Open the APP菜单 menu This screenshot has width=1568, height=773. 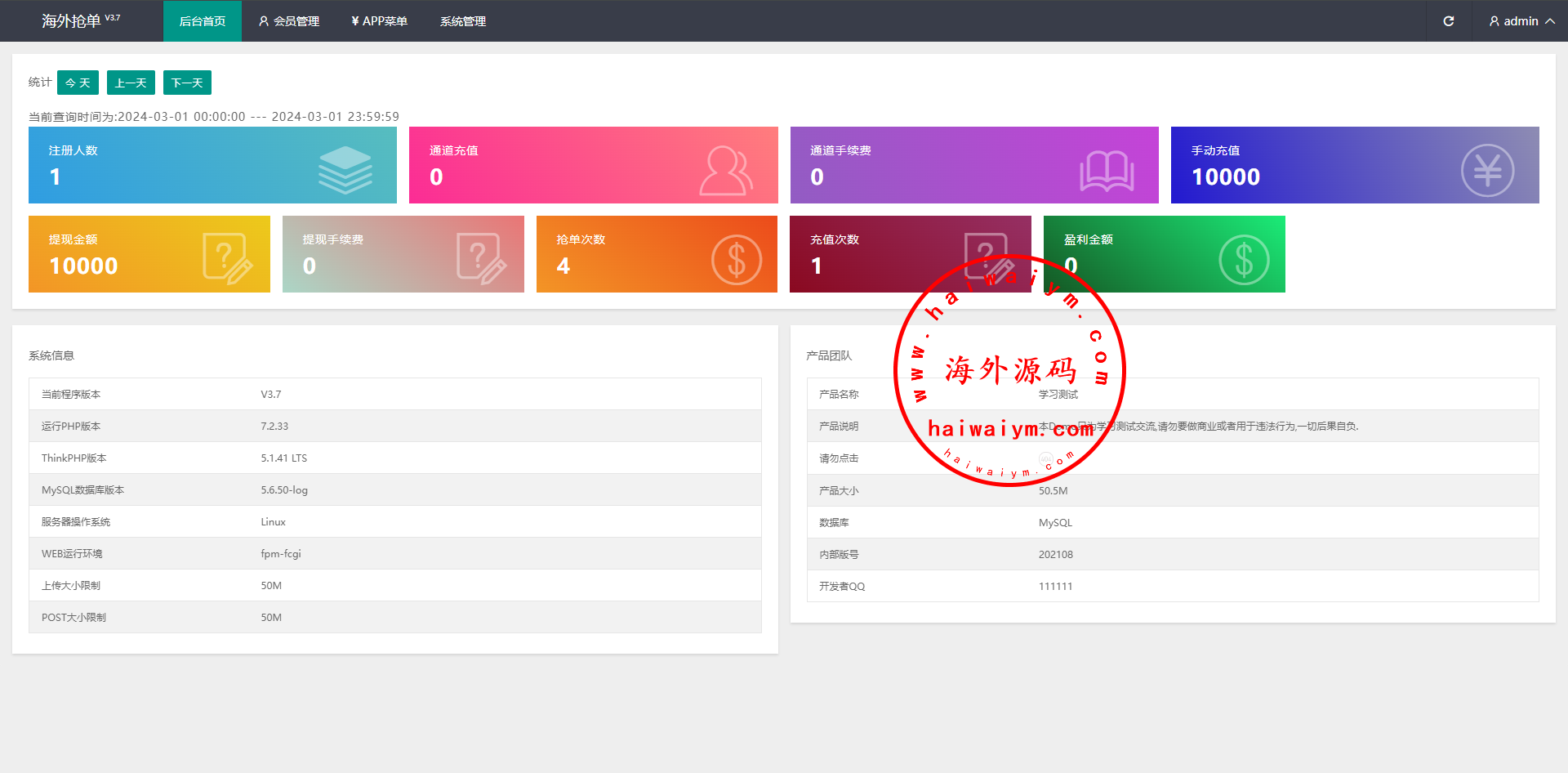click(379, 21)
